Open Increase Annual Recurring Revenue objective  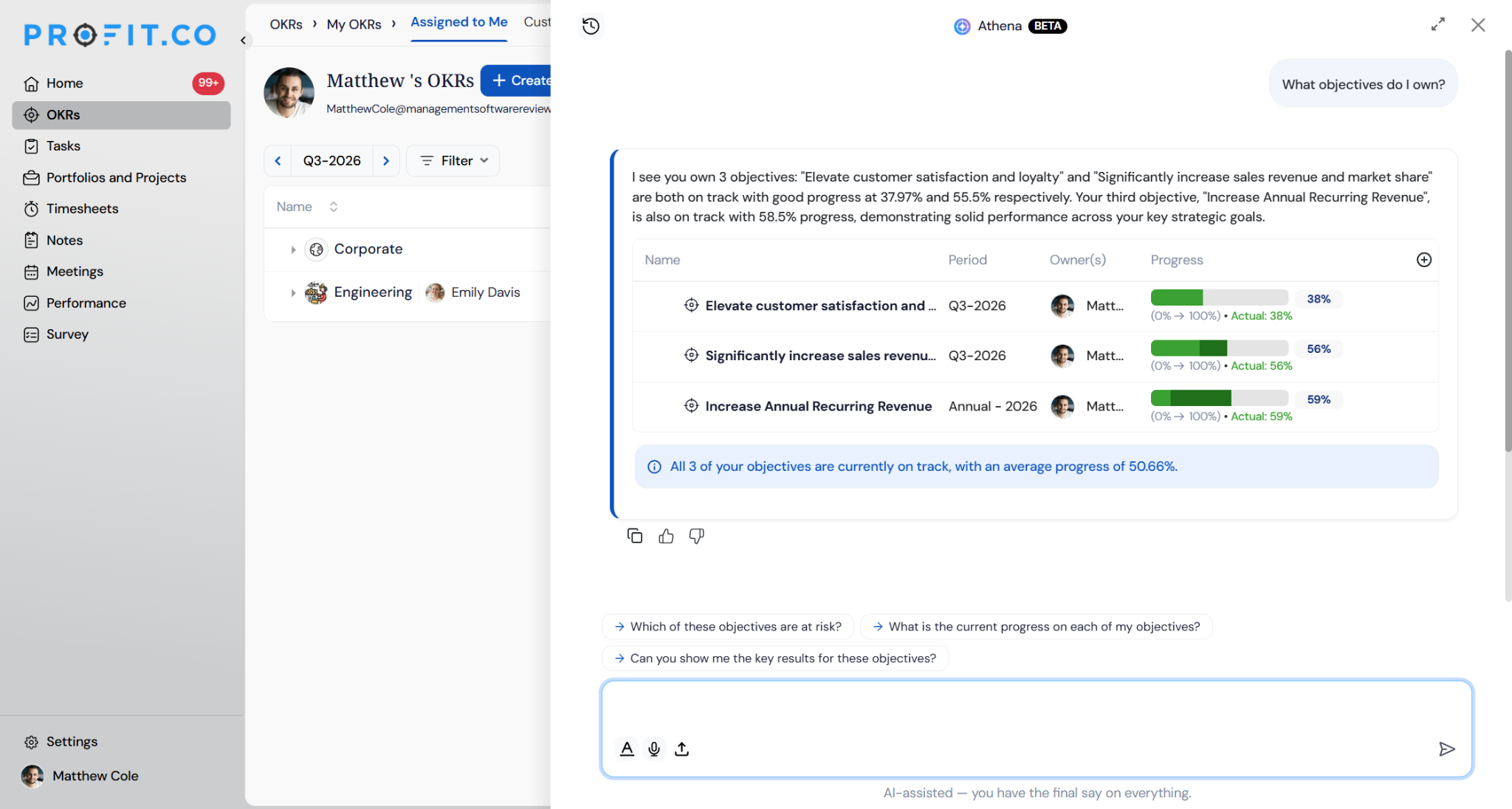(x=818, y=406)
